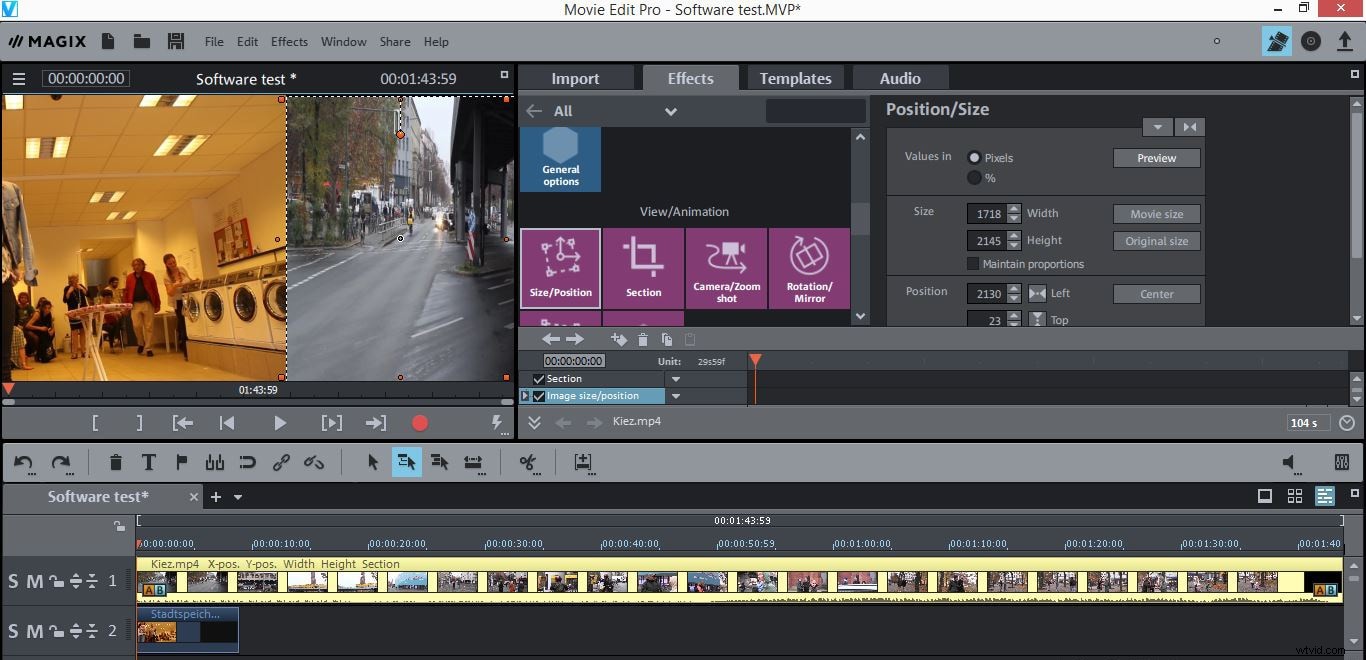Image resolution: width=1366 pixels, height=660 pixels.
Task: Click the Width input field showing 1718
Action: pyautogui.click(x=986, y=213)
